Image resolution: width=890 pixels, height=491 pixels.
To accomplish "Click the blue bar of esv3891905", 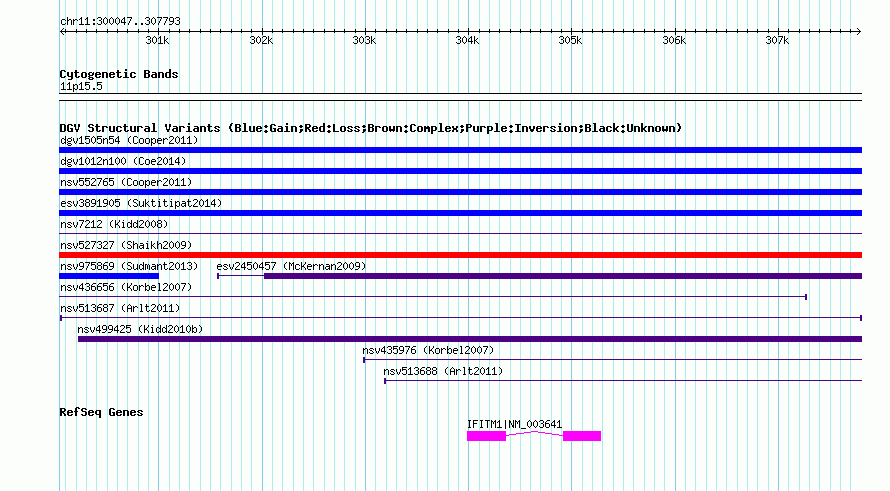I will [x=460, y=213].
